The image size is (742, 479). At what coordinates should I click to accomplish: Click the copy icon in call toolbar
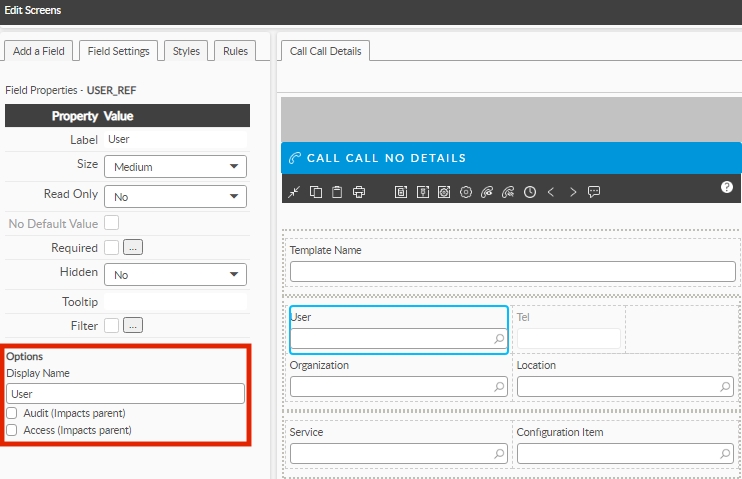[x=315, y=191]
